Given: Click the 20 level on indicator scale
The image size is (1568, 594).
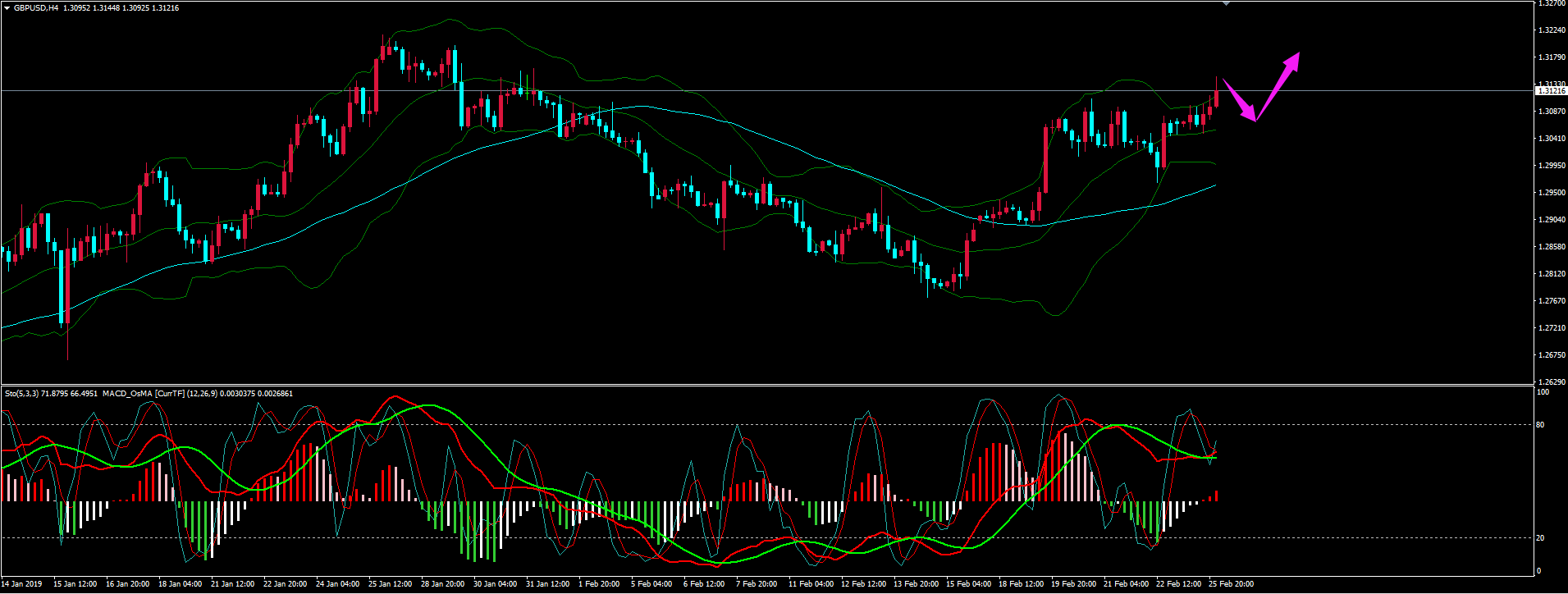Looking at the screenshot, I should 1541,538.
